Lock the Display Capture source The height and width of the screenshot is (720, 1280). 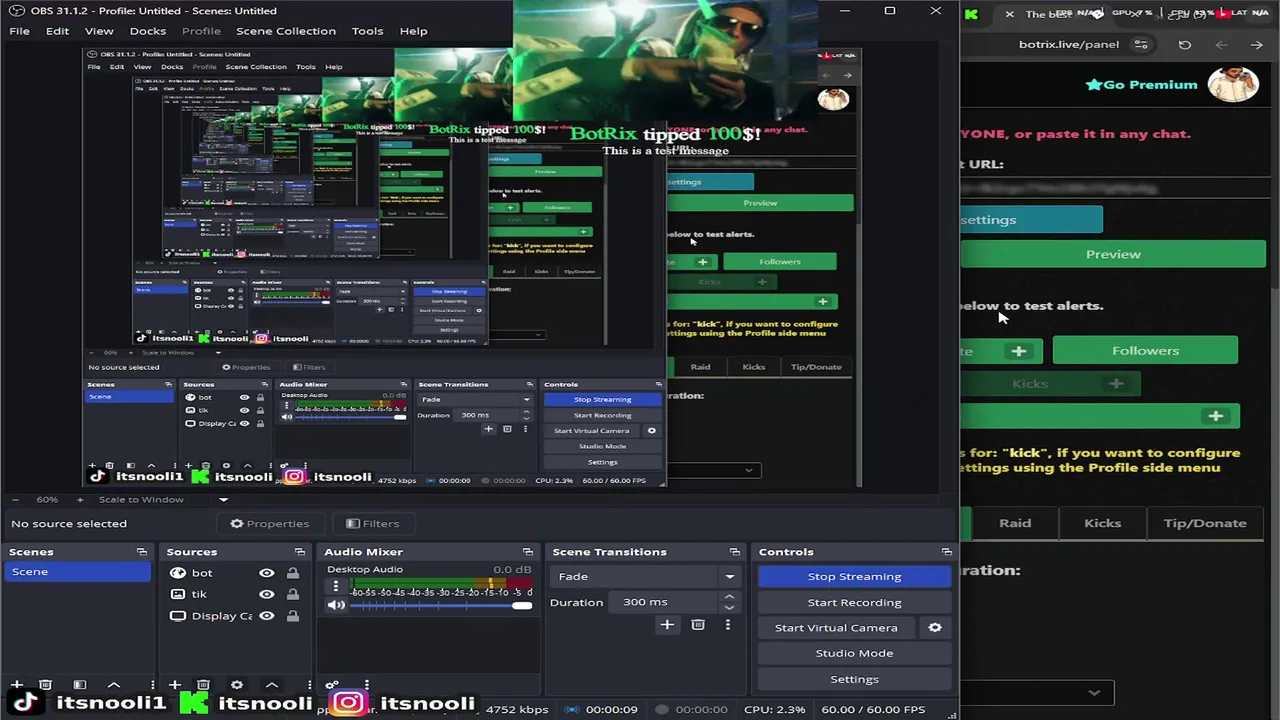[292, 617]
